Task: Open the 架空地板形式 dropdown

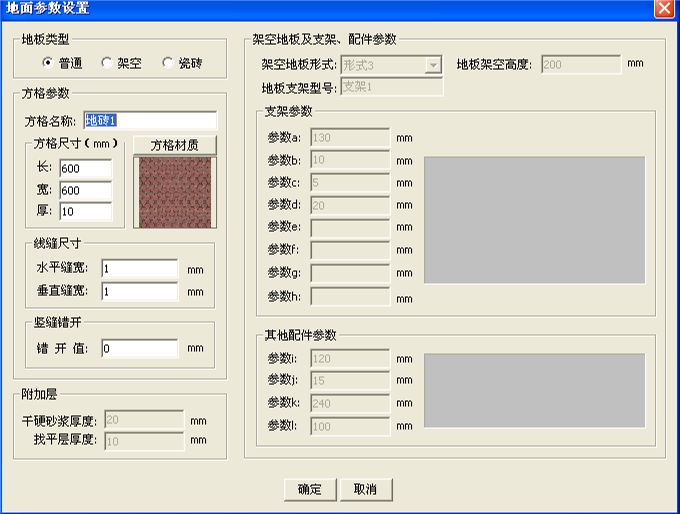Action: pos(433,65)
